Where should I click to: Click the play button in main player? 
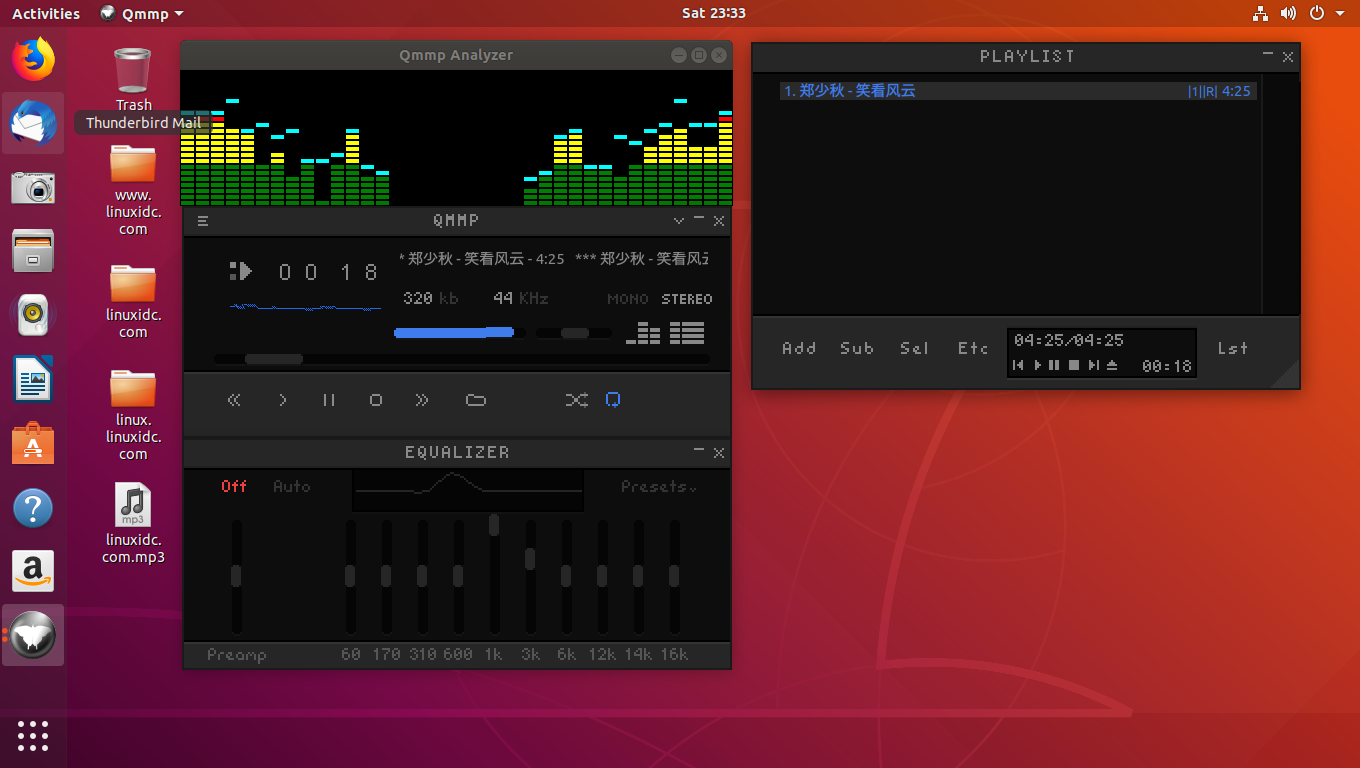pos(283,400)
